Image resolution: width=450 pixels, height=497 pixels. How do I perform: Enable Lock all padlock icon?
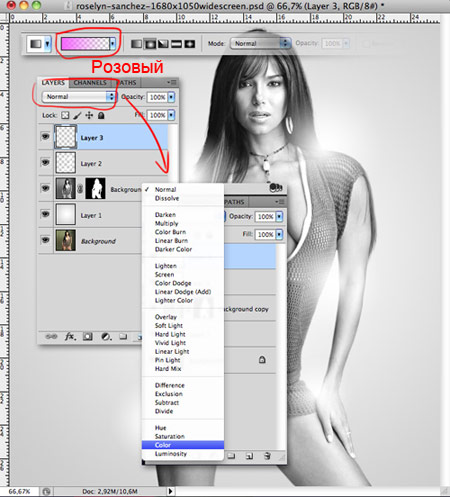[101, 115]
